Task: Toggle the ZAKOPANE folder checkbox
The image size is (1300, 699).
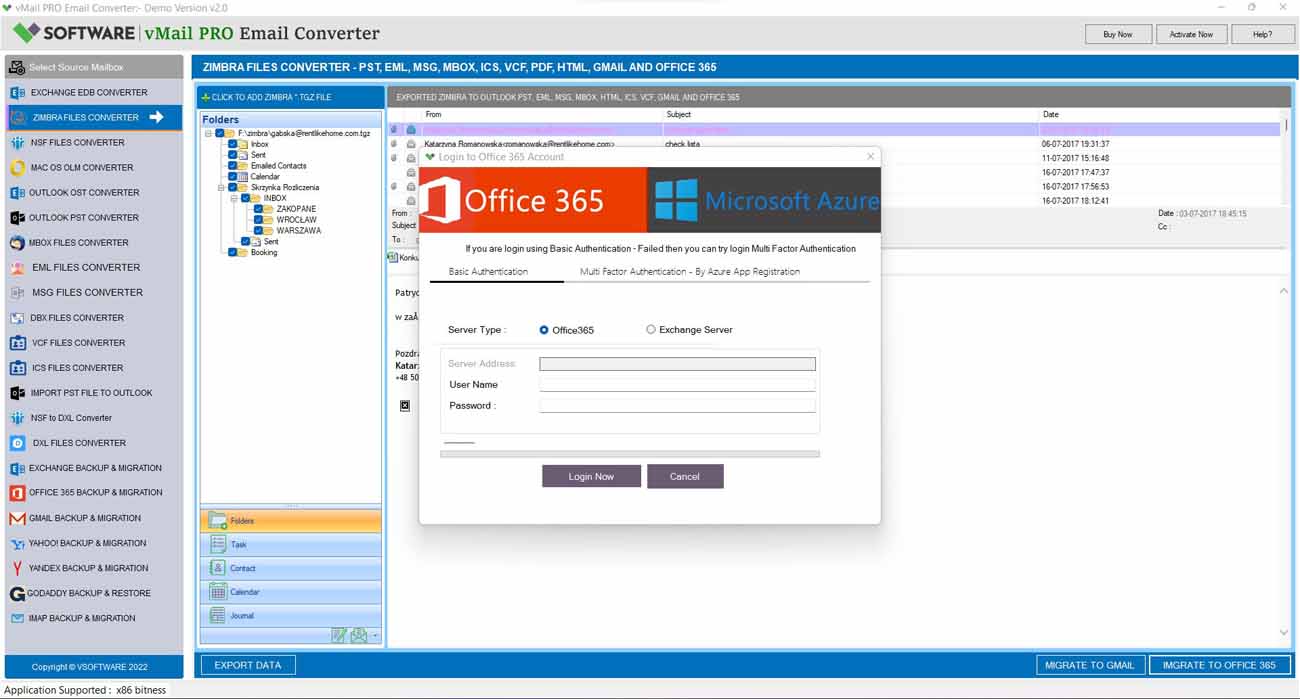Action: click(x=259, y=209)
